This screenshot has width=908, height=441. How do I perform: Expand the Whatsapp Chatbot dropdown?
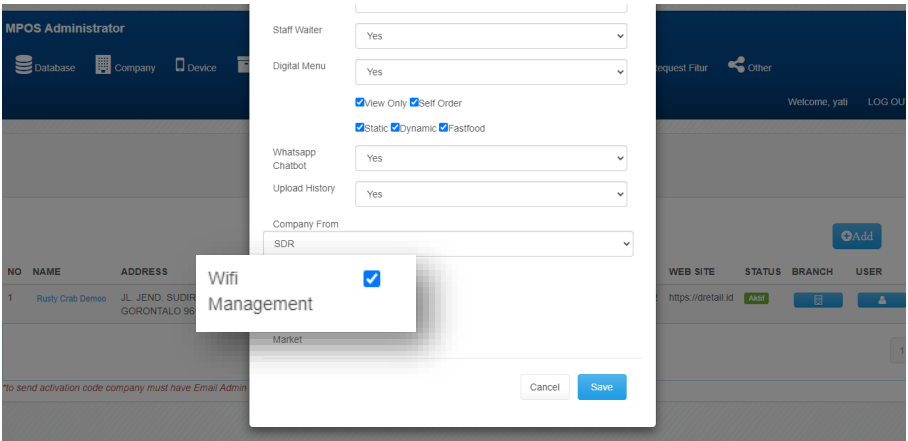(490, 158)
